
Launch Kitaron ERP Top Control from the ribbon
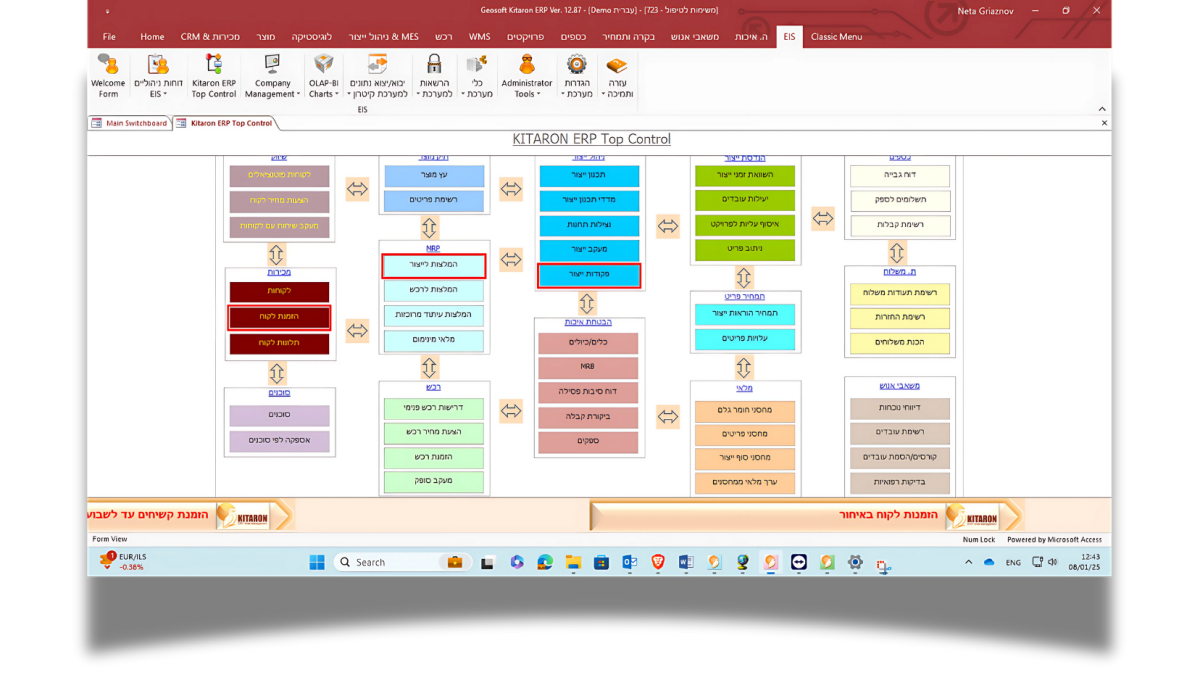coord(214,77)
